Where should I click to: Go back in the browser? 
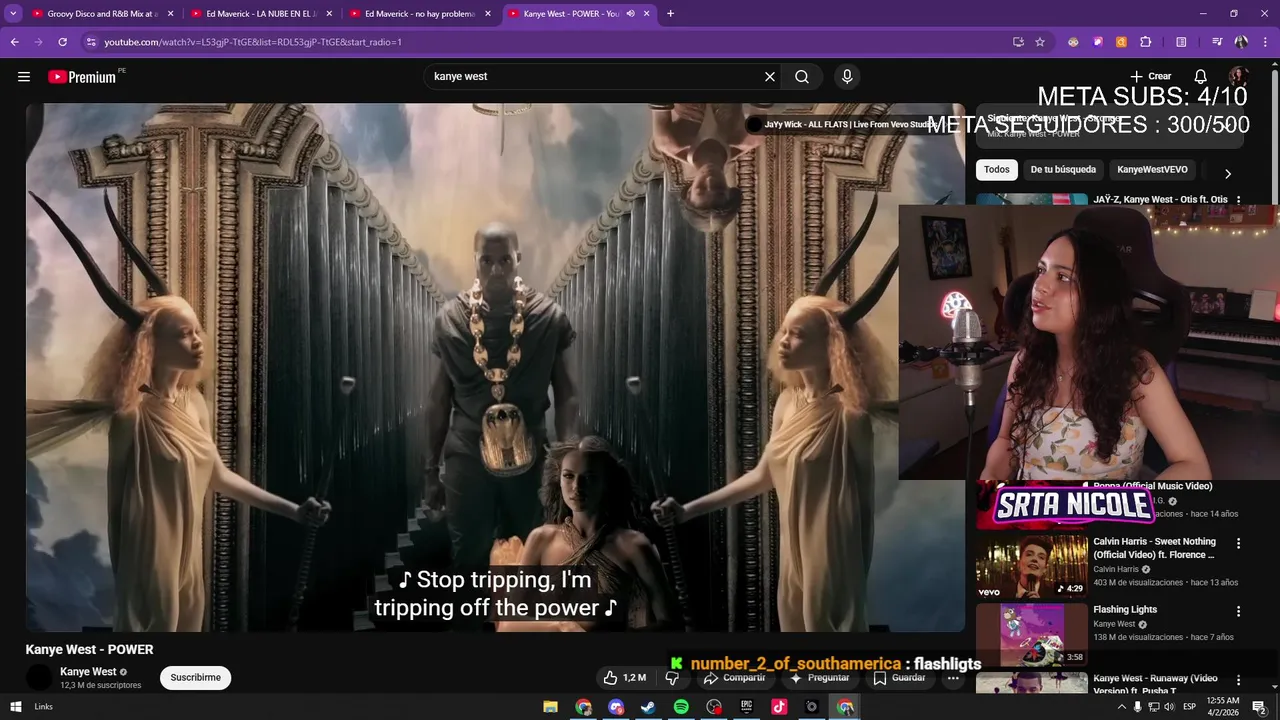pos(14,42)
